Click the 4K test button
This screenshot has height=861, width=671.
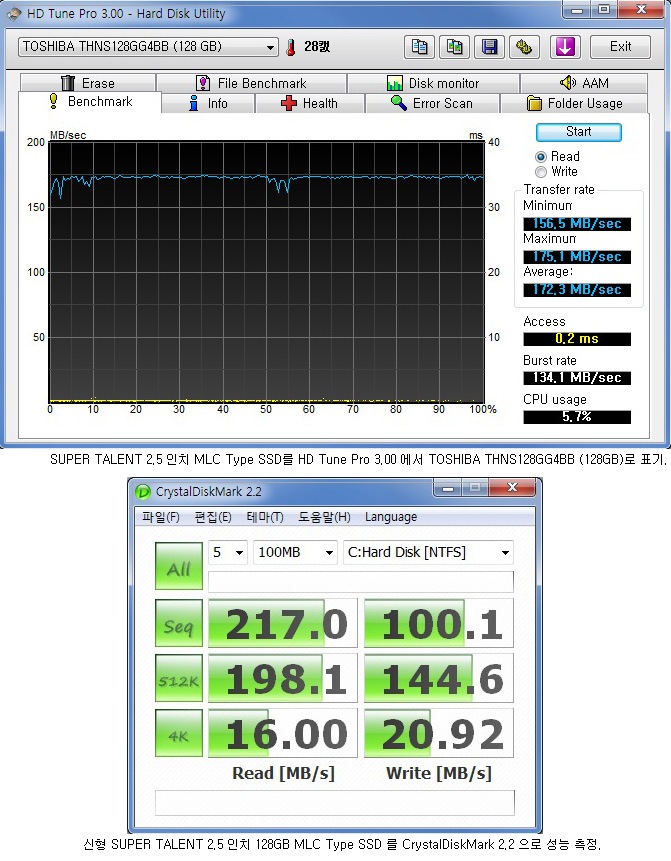point(179,733)
